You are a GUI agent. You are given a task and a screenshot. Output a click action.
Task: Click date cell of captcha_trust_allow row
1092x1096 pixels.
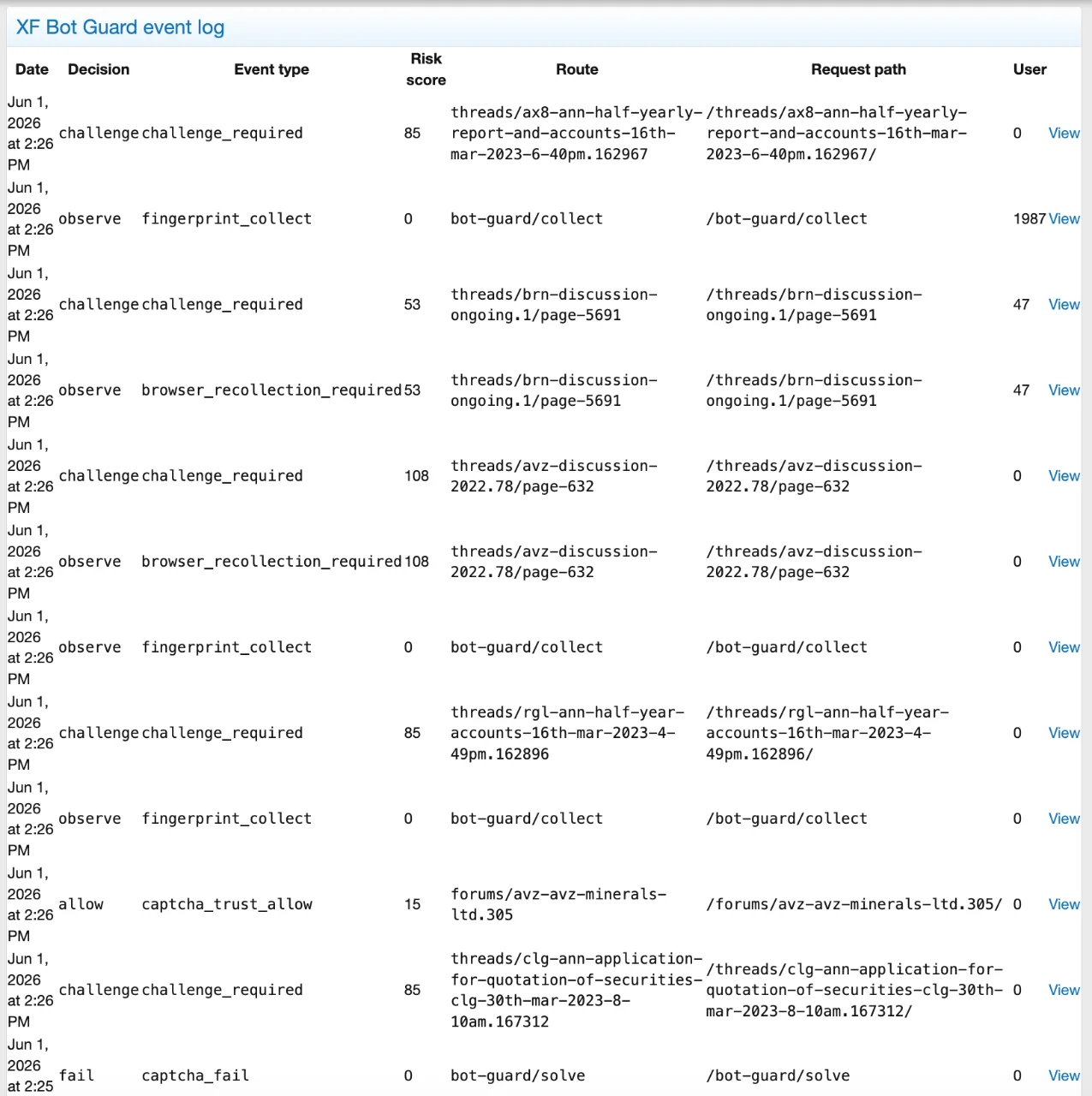click(x=30, y=903)
